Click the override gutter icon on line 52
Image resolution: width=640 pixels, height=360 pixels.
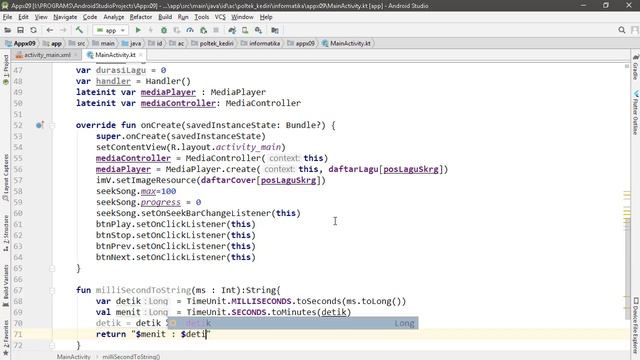(x=40, y=125)
